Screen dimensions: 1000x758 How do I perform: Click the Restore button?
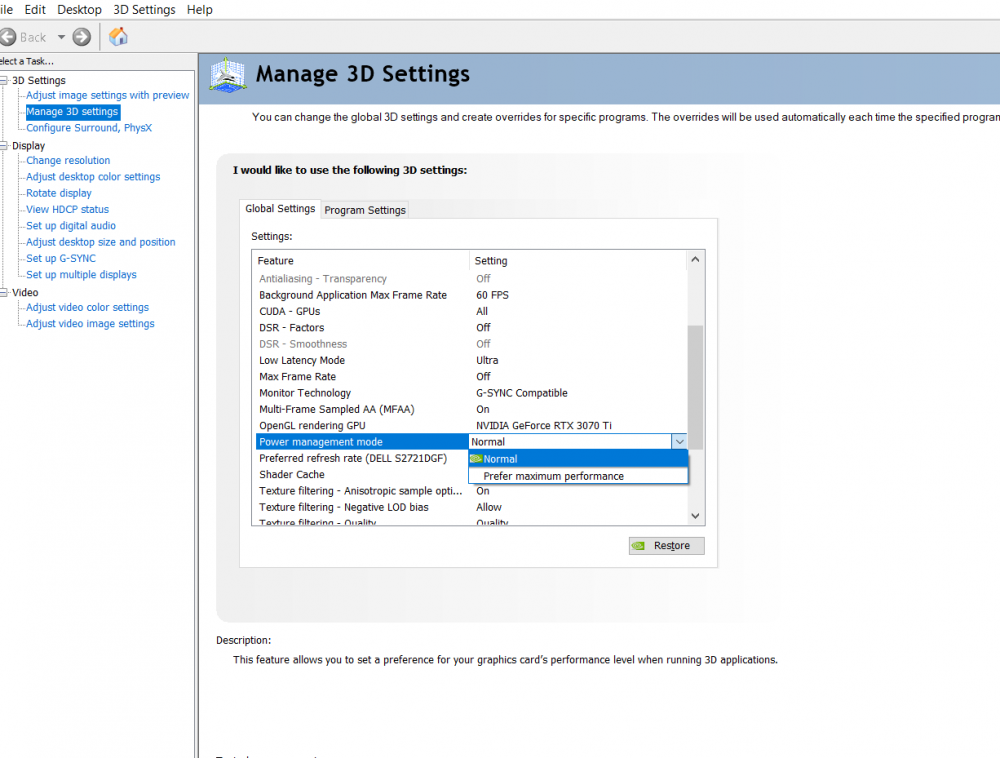[x=667, y=546]
